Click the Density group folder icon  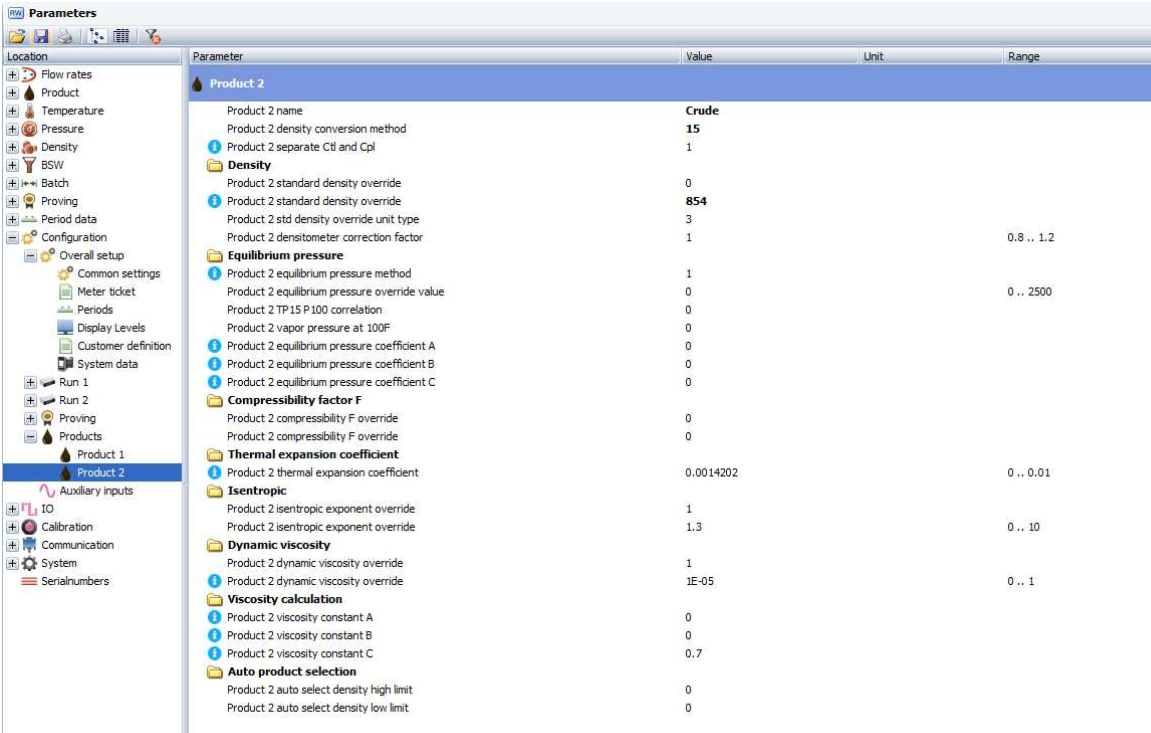click(x=214, y=165)
